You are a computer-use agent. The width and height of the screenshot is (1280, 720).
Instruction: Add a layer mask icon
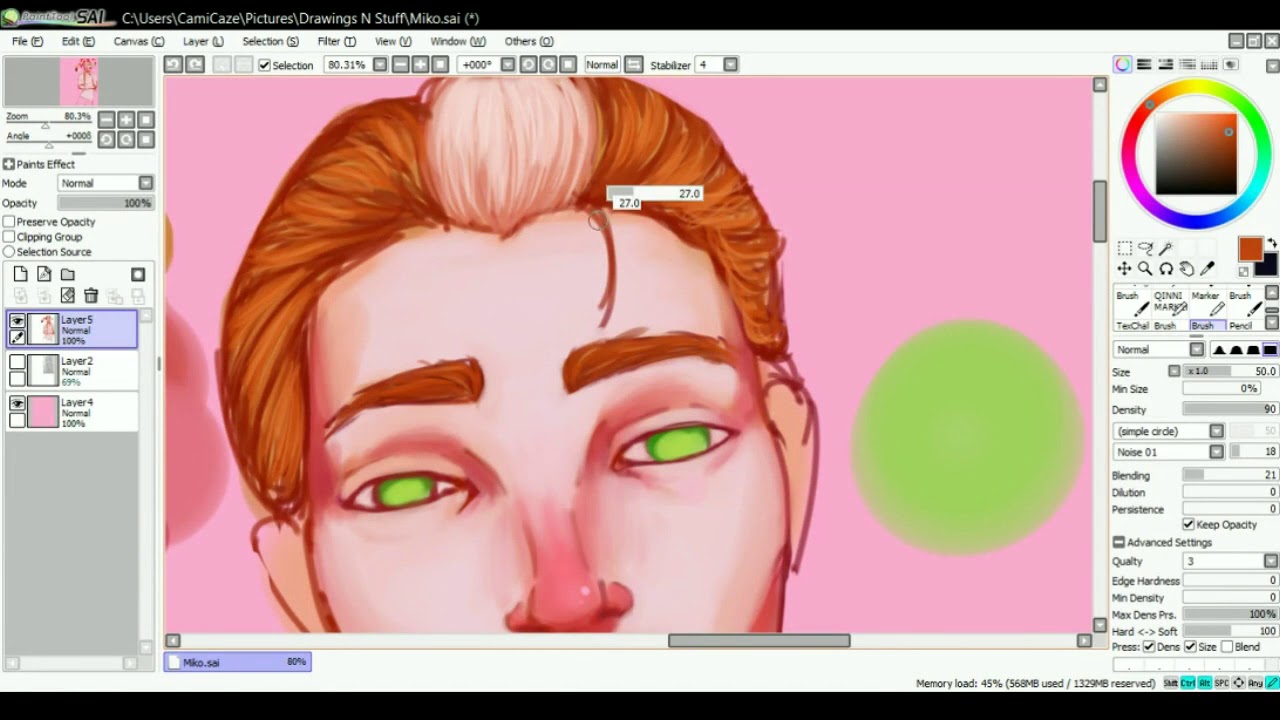click(x=138, y=274)
